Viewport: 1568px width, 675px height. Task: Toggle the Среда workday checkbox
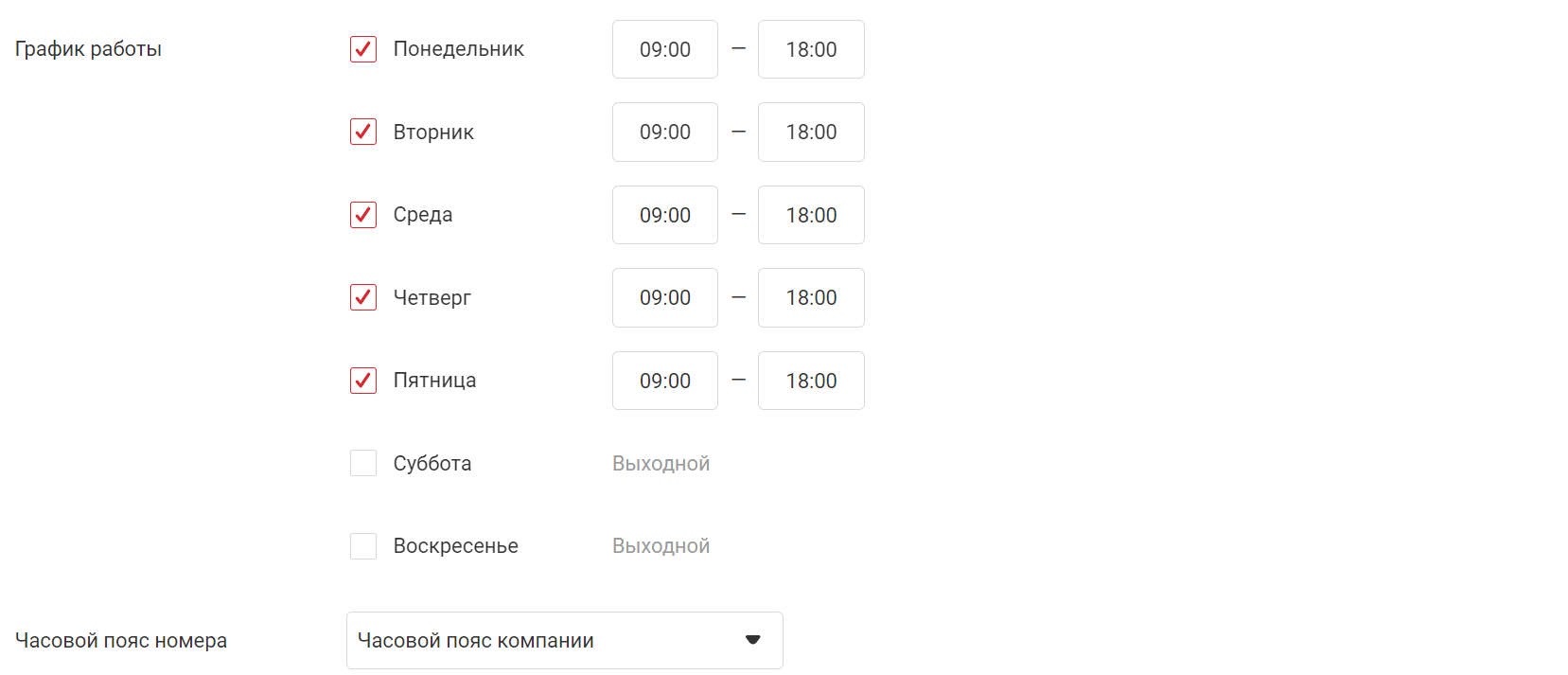363,215
